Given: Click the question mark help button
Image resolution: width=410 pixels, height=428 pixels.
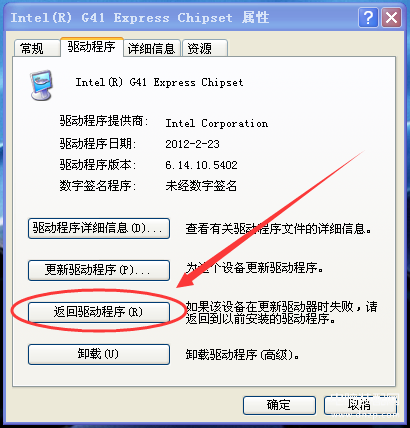Looking at the screenshot, I should coord(368,18).
